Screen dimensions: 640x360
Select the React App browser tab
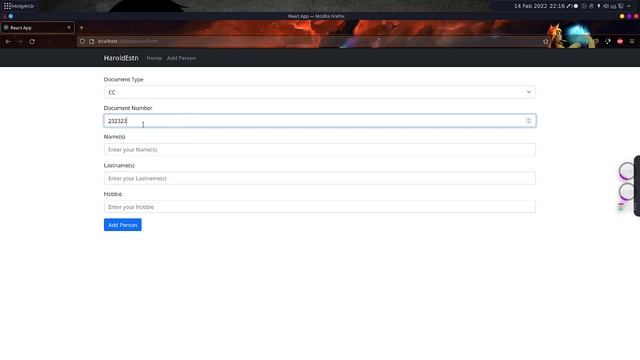click(x=37, y=28)
